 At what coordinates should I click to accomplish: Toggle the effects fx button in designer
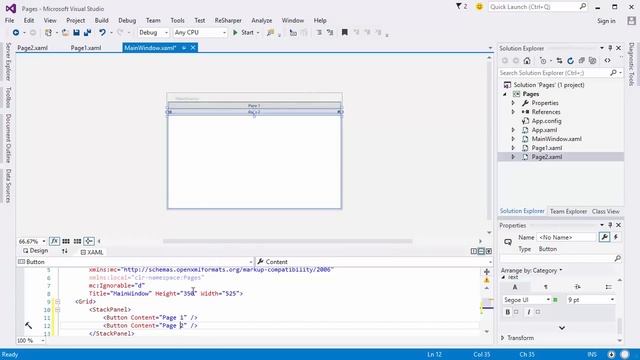click(x=54, y=241)
